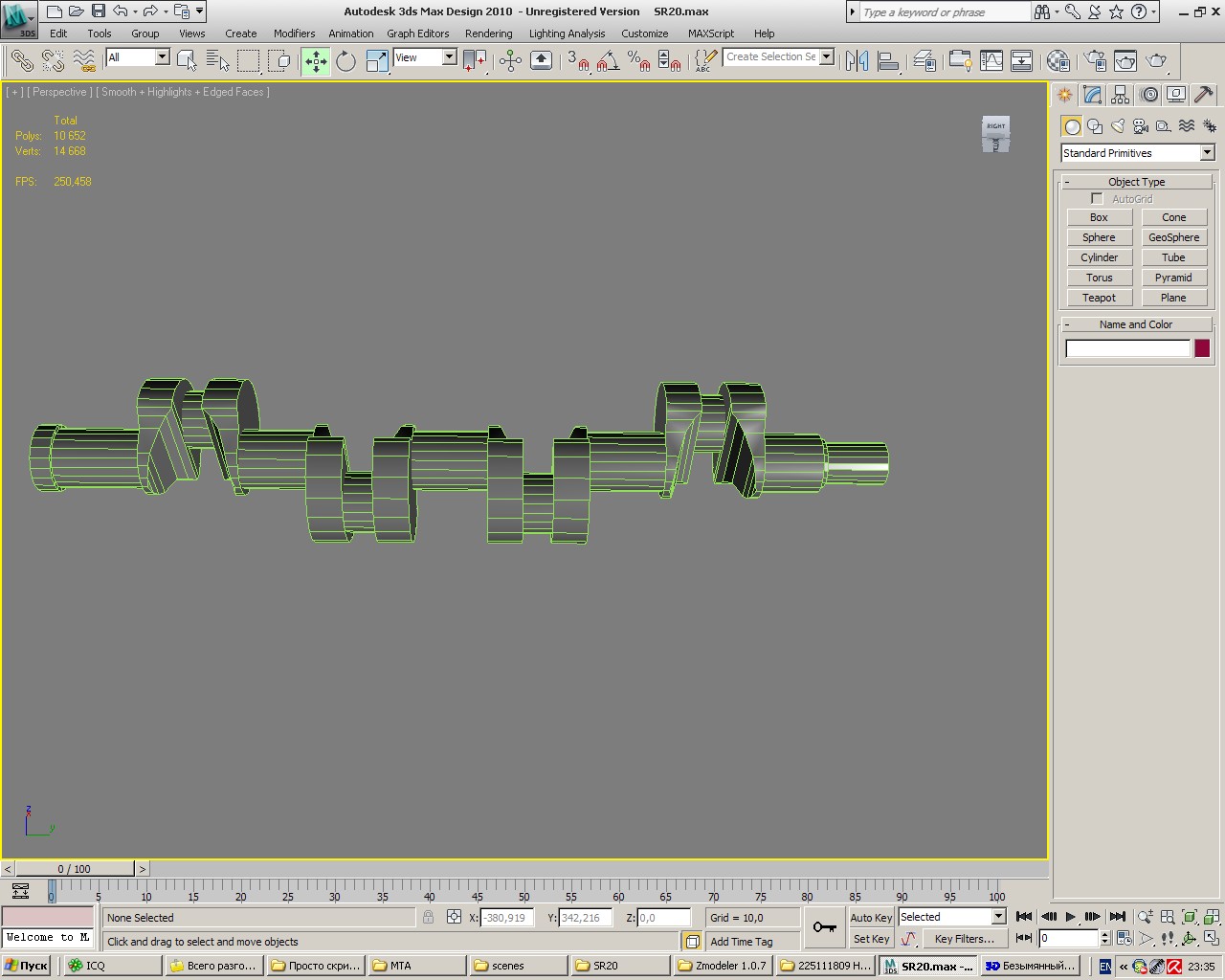1225x980 pixels.
Task: Open the Edit Named Selection Sets dialog
Action: [x=705, y=61]
